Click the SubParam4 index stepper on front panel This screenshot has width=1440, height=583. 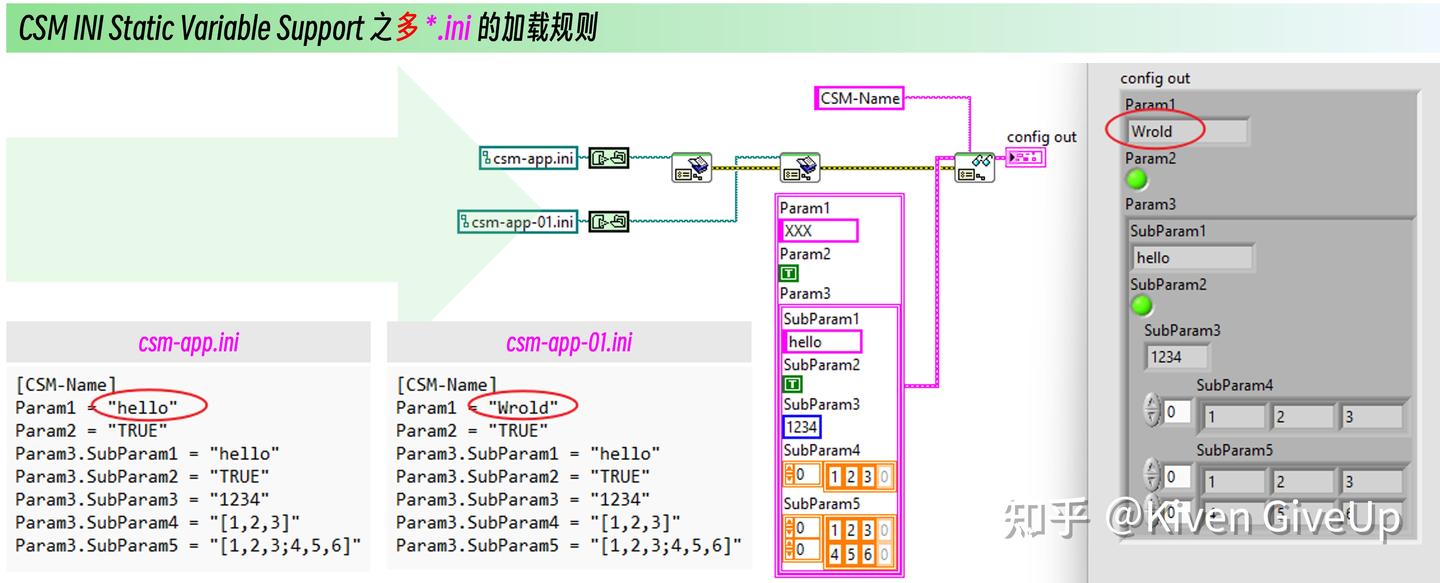(1151, 410)
